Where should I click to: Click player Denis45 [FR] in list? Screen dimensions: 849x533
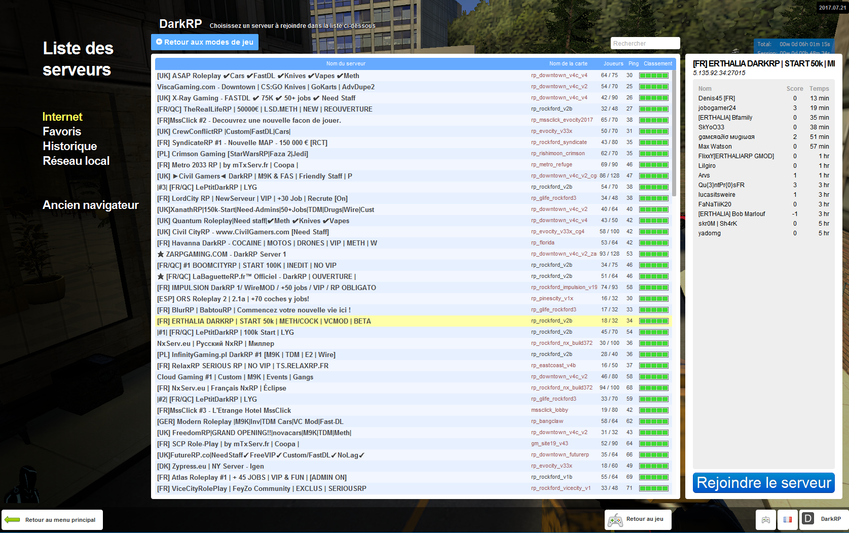coord(763,99)
